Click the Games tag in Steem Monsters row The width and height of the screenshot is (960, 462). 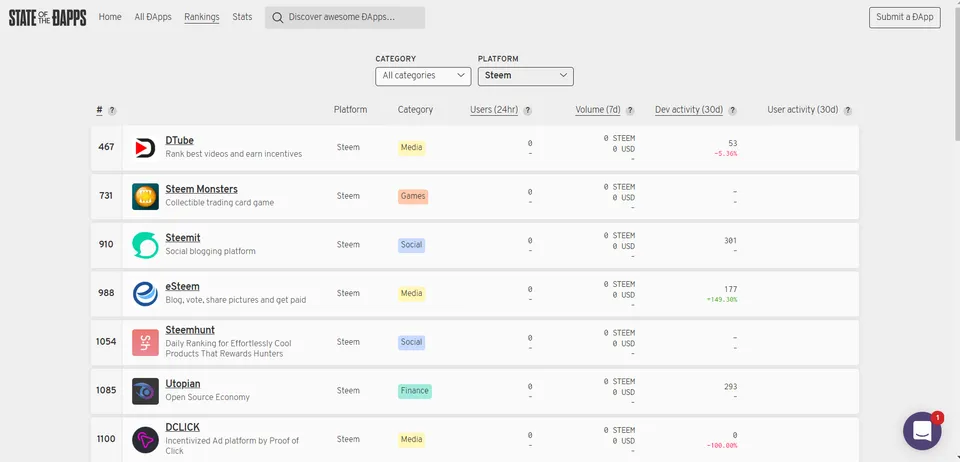click(413, 196)
